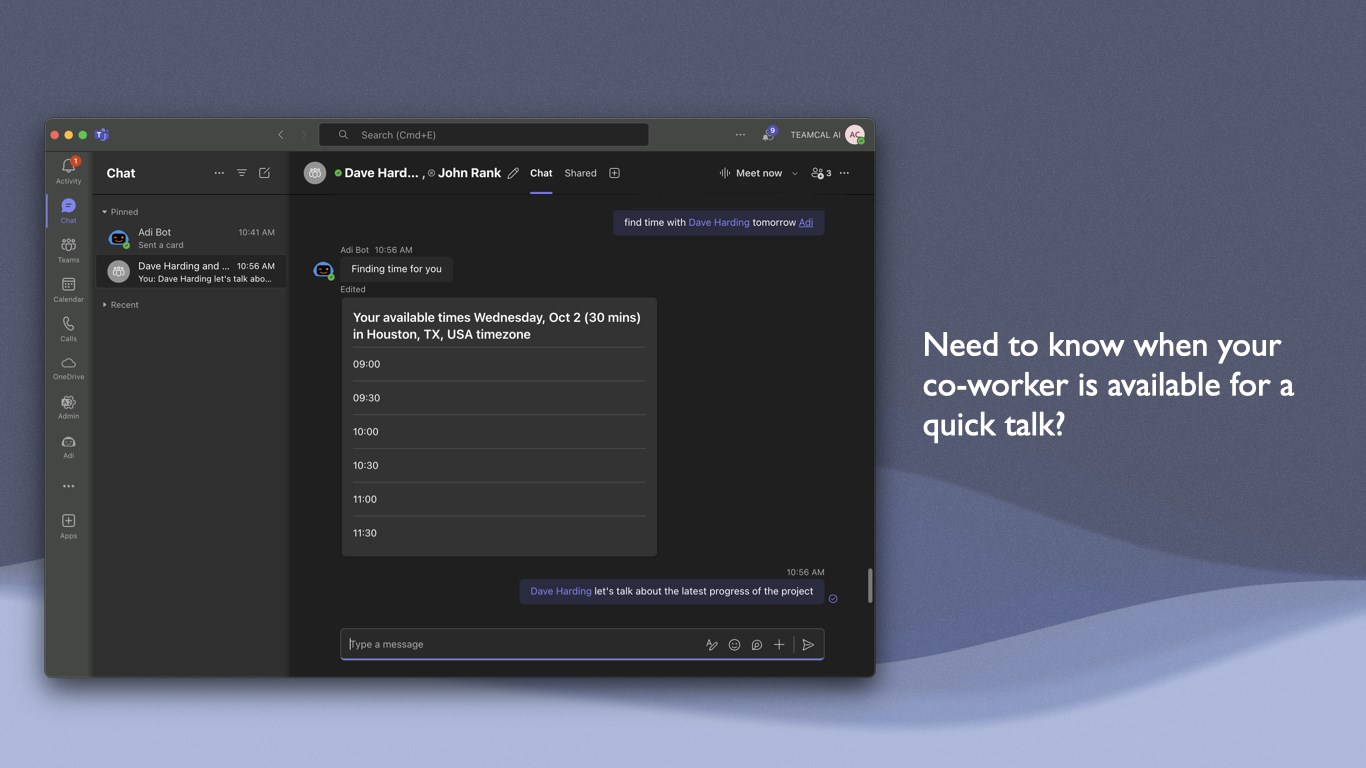Open the Calendar app
This screenshot has height=768, width=1366.
(68, 290)
